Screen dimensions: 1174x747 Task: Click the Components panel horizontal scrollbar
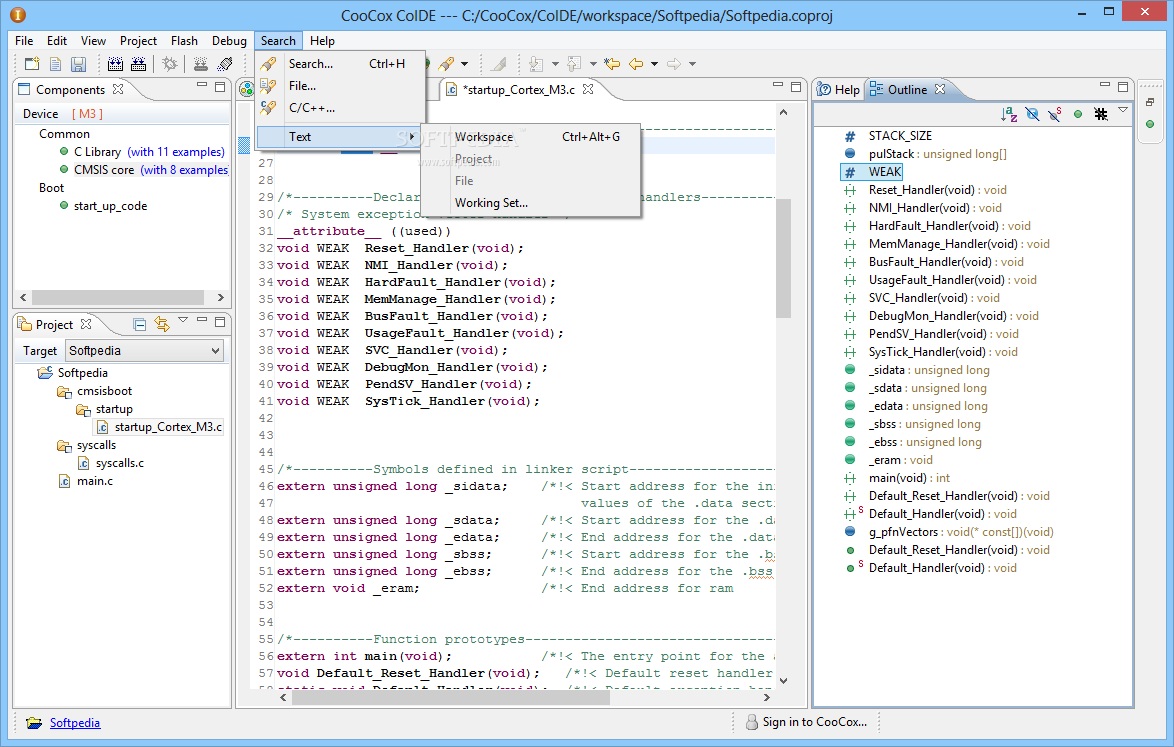coord(118,297)
